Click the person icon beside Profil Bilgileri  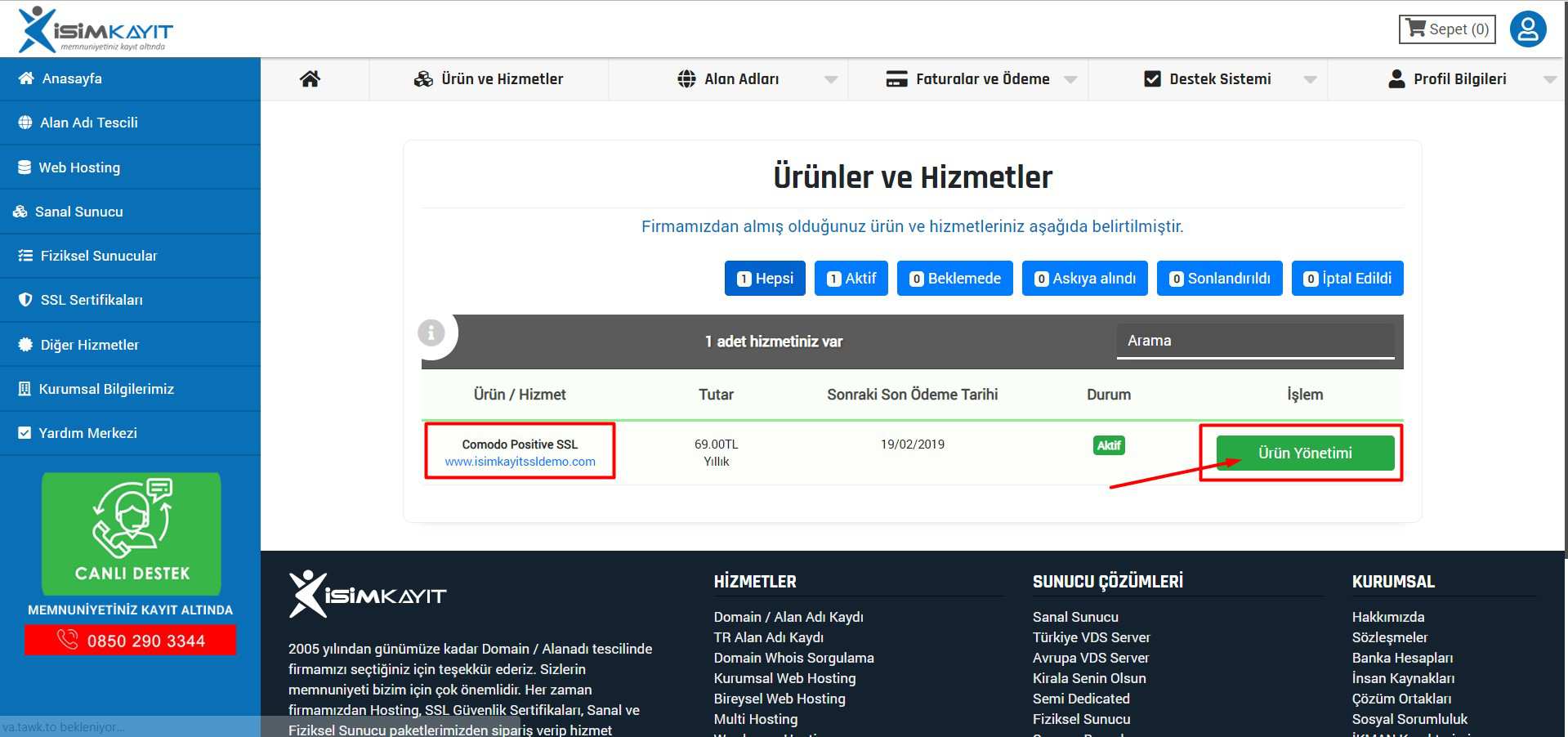click(1396, 79)
